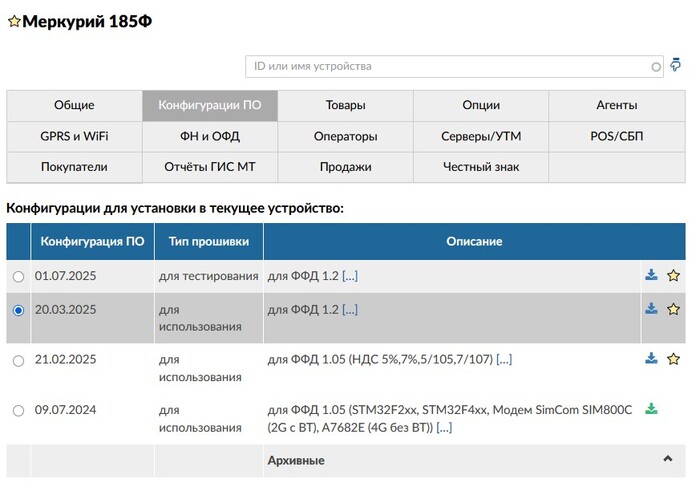Click the pin icon right of the search field

pos(677,66)
